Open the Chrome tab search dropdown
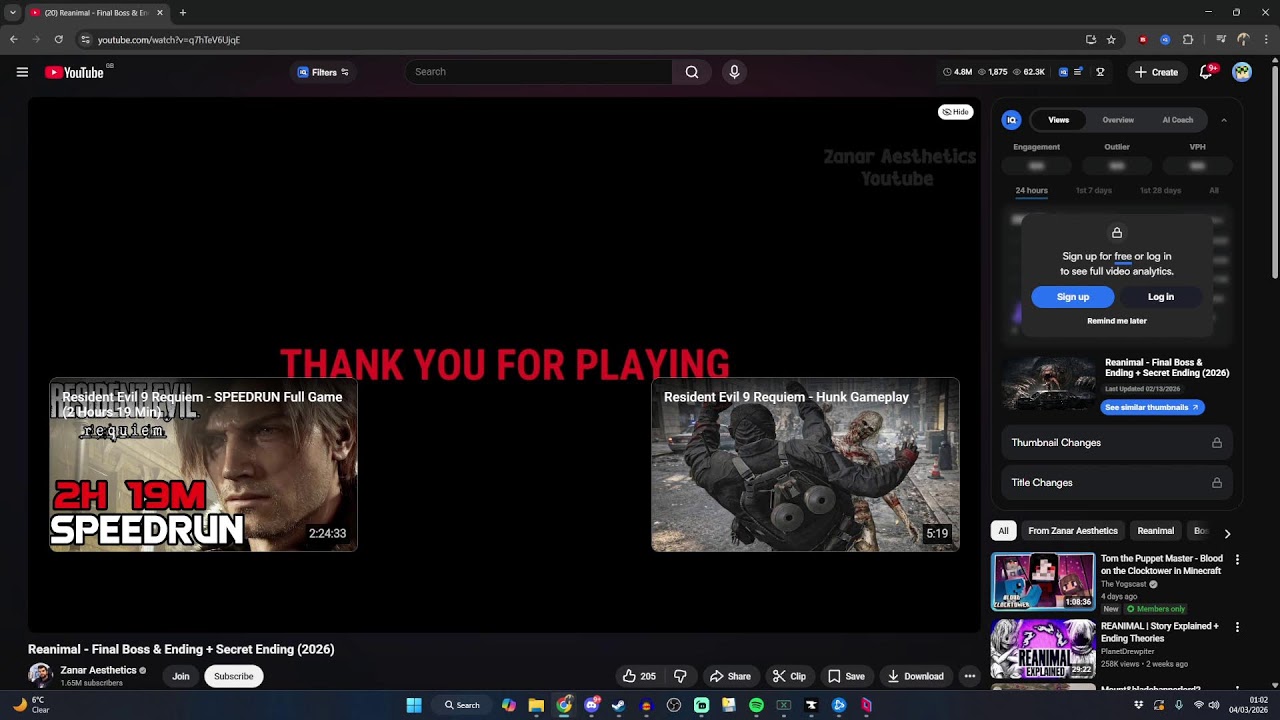The width and height of the screenshot is (1280, 720). point(12,13)
